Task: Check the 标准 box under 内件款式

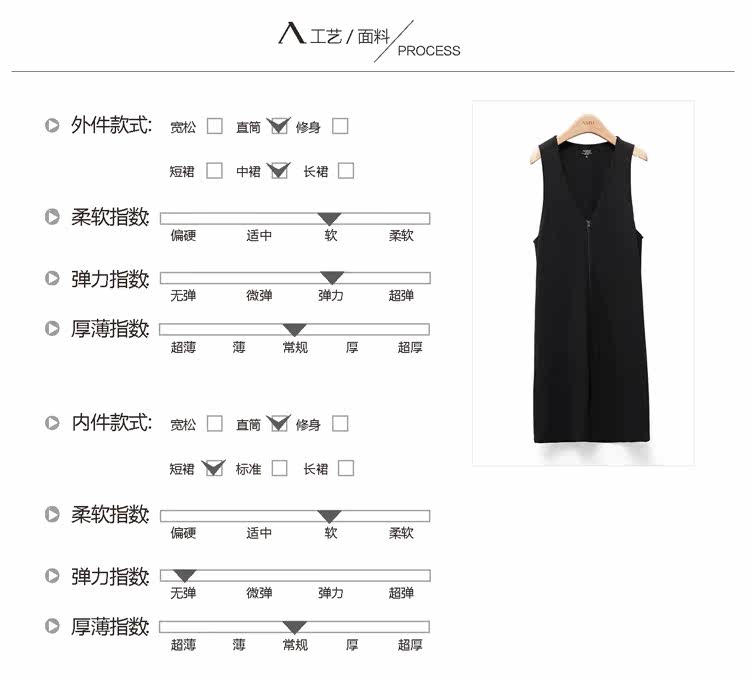Action: click(x=279, y=468)
